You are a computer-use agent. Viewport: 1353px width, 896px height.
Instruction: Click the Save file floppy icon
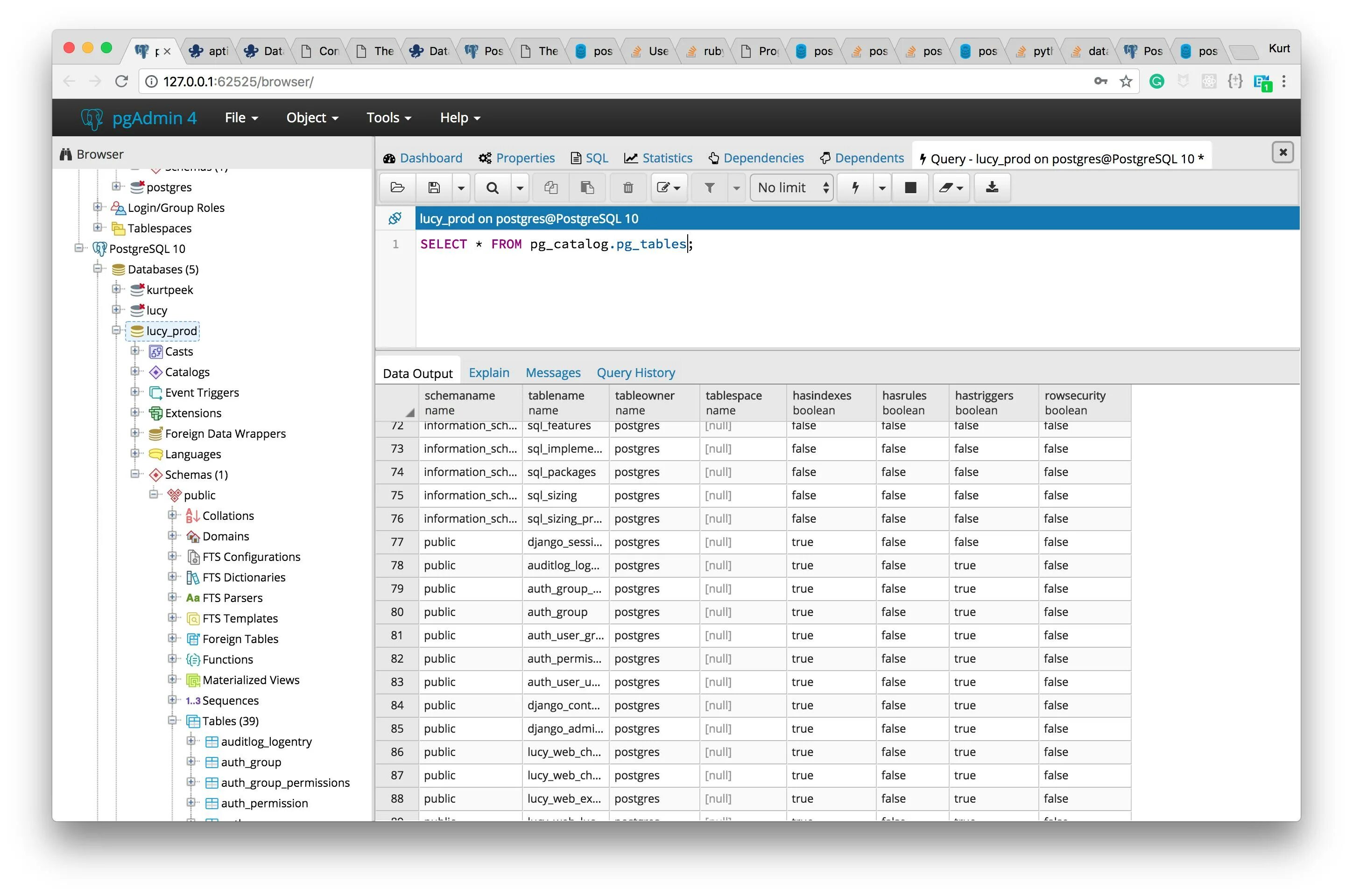tap(434, 188)
